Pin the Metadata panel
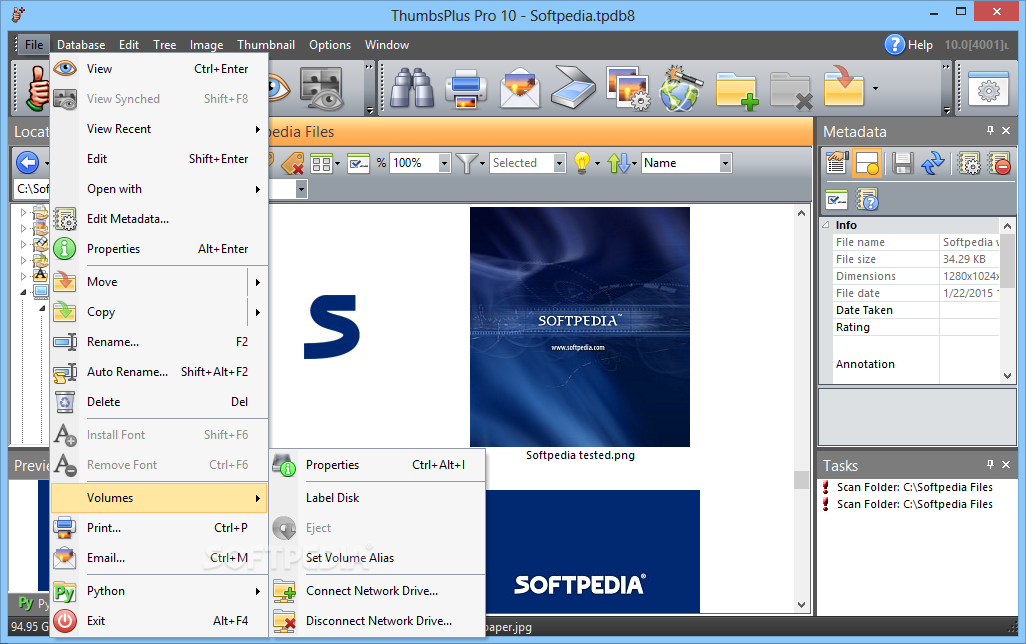Screen dimensions: 1026x644 click(x=990, y=131)
